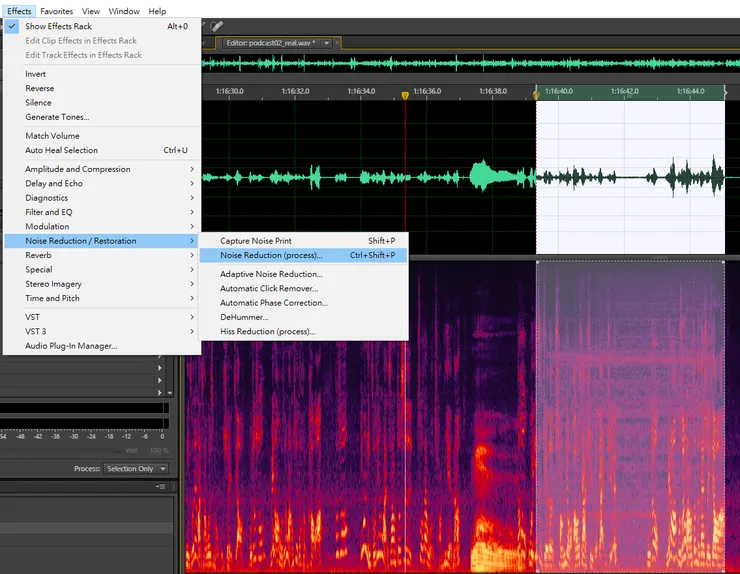Choose Noise Reduction (process)... entry
The width and height of the screenshot is (740, 574).
click(271, 255)
